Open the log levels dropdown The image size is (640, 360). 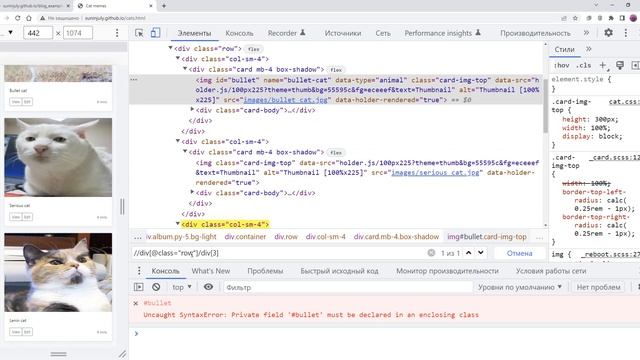pyautogui.click(x=520, y=287)
